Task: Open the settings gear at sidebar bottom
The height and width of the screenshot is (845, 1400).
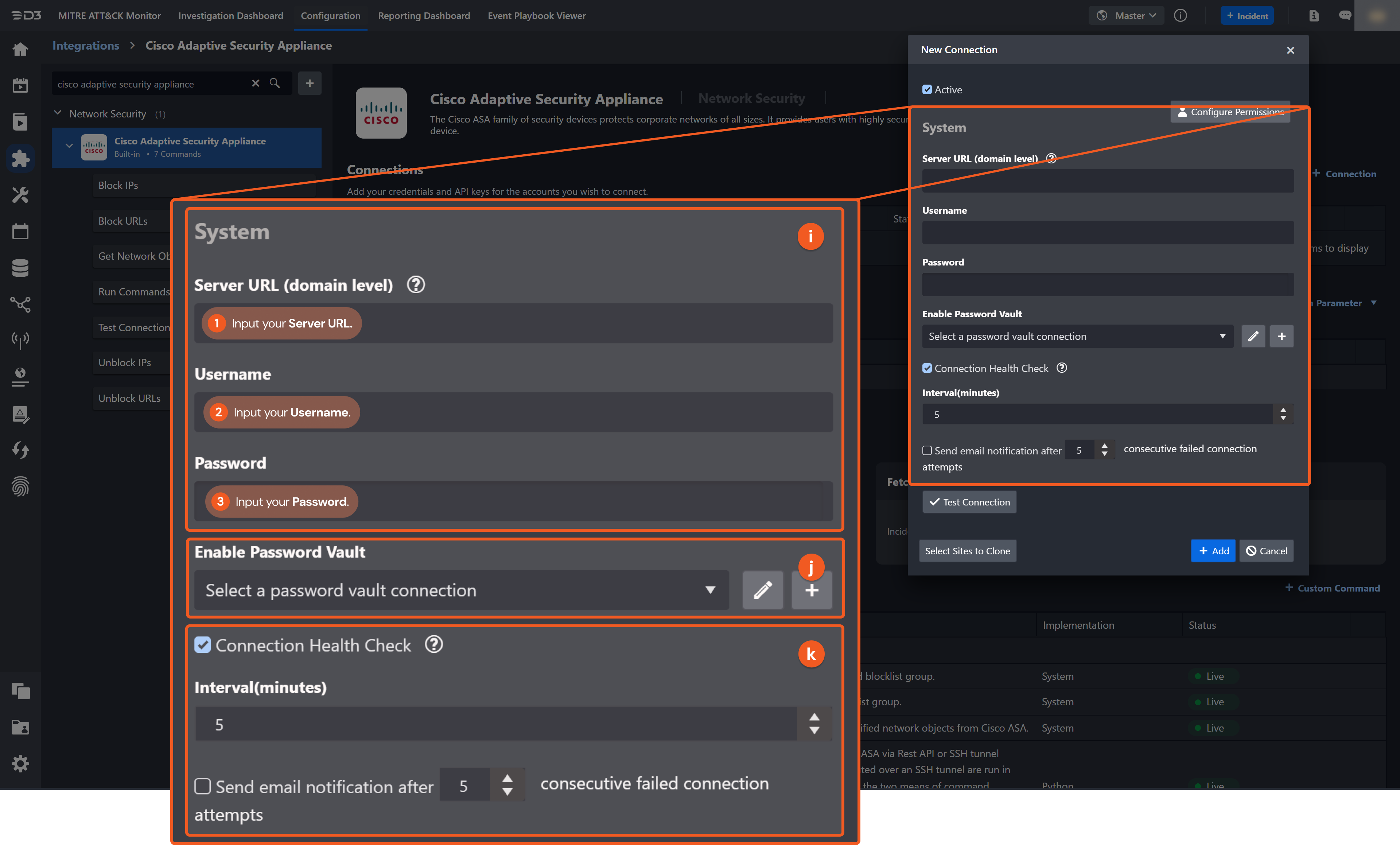Action: 20,763
